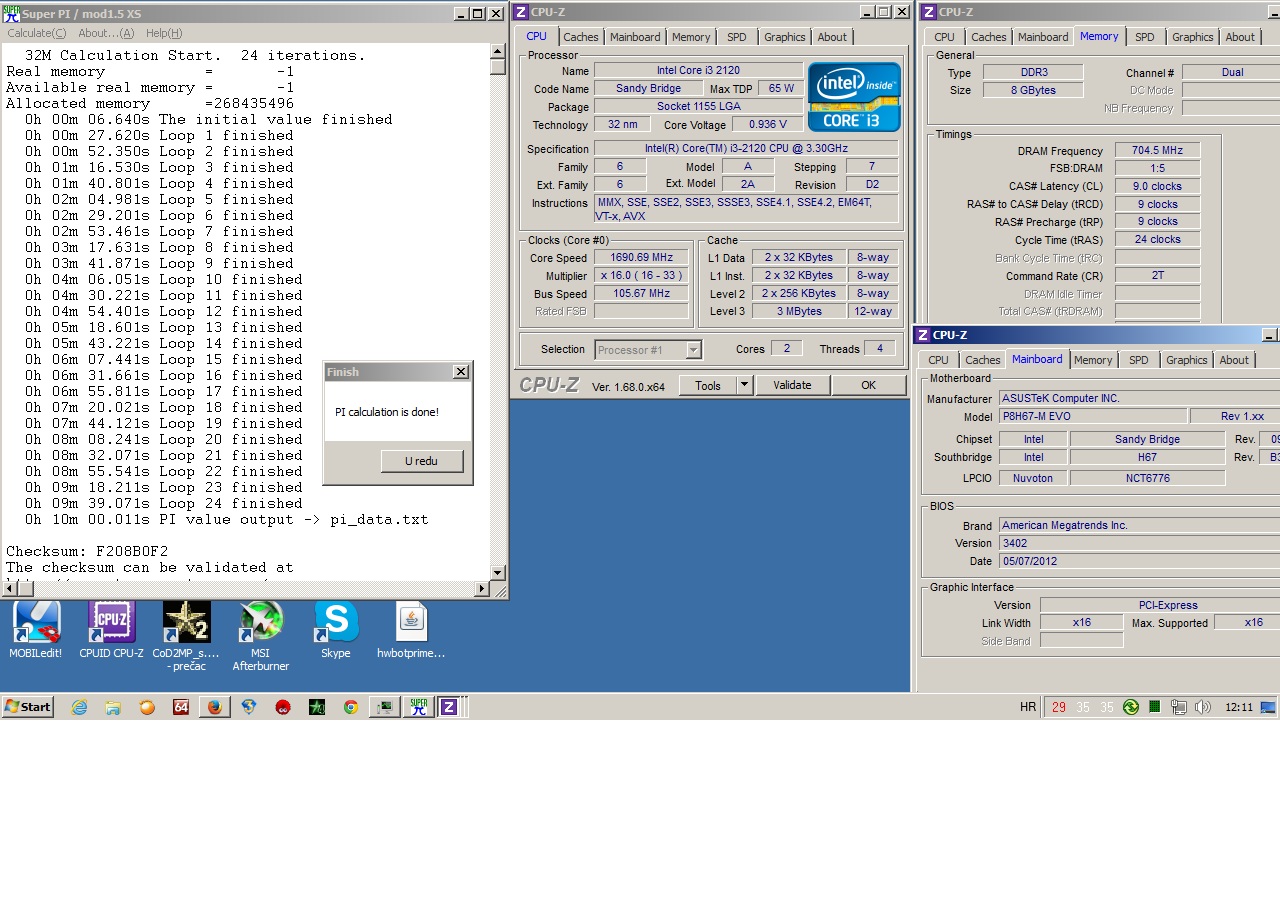1280x922 pixels.
Task: Open the red 64 taskbar icon
Action: (181, 707)
